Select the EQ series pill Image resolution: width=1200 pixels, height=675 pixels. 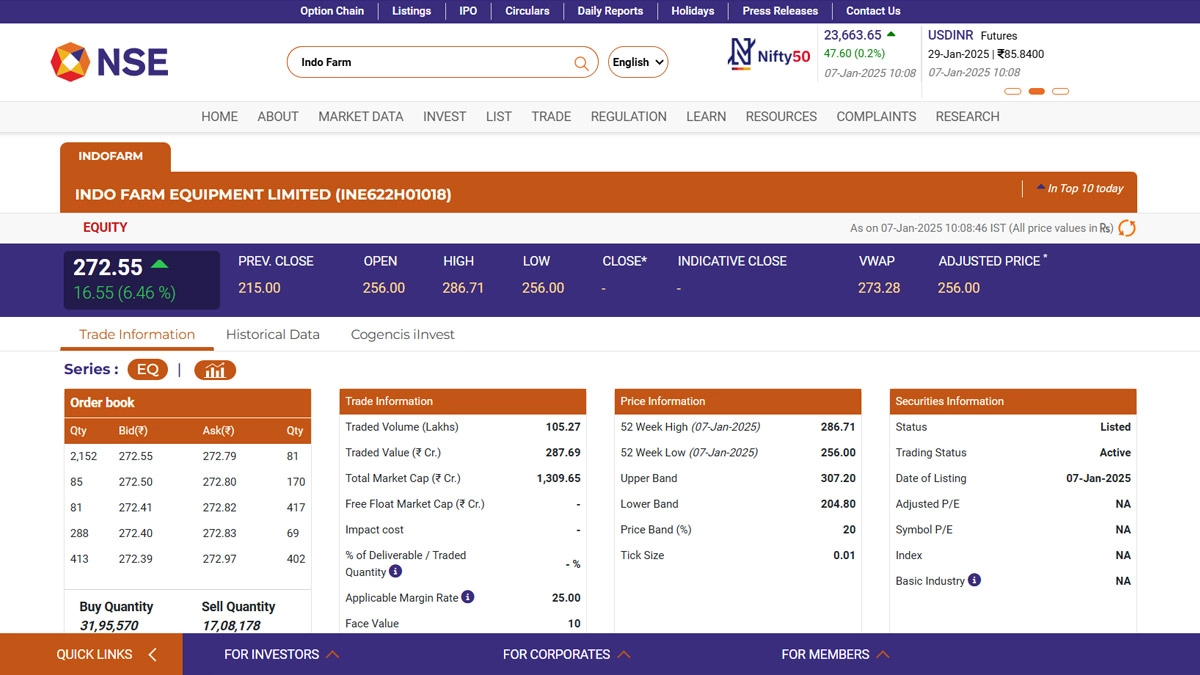[147, 370]
